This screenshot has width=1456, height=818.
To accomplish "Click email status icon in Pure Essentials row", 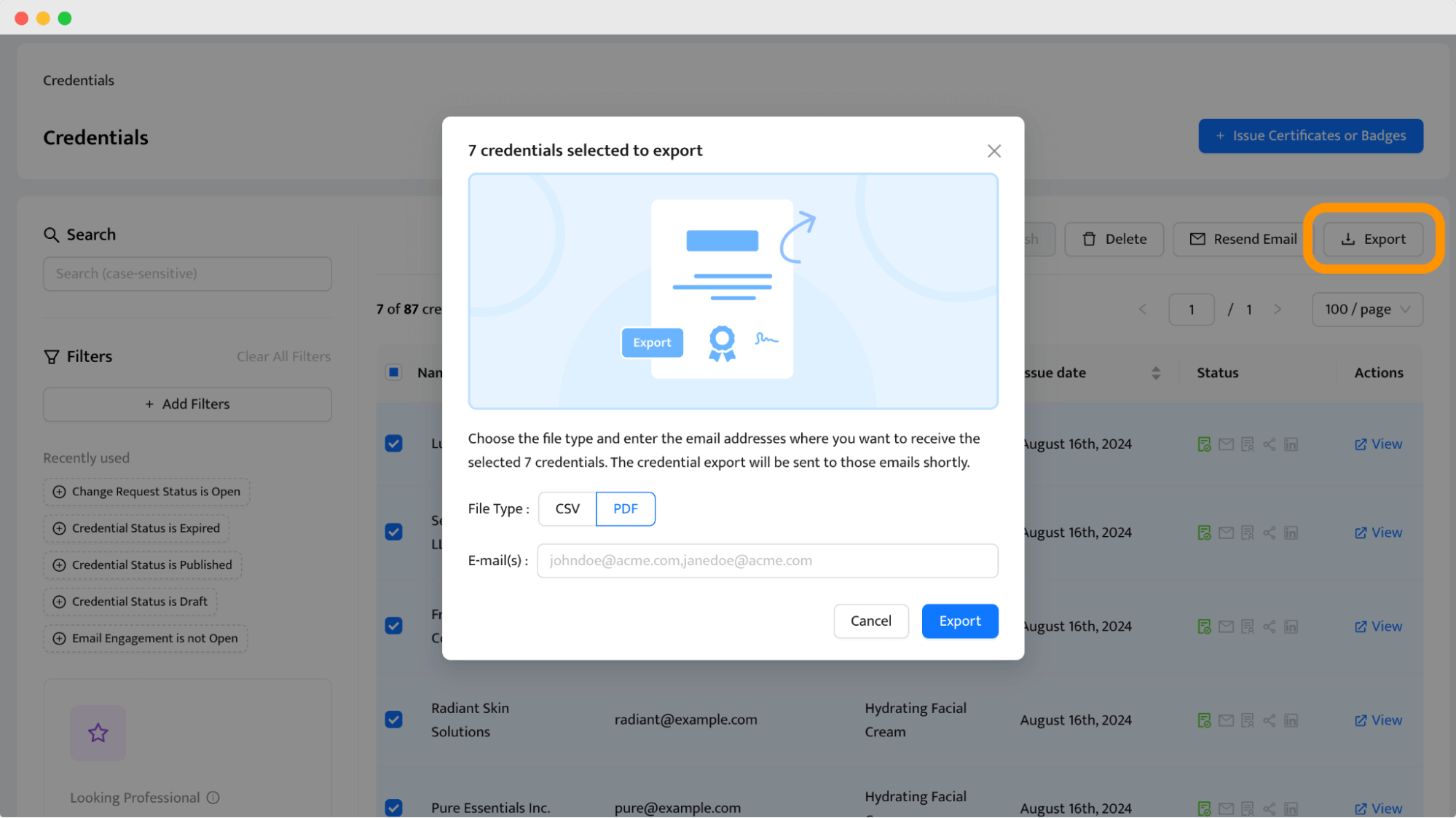I will click(x=1226, y=809).
